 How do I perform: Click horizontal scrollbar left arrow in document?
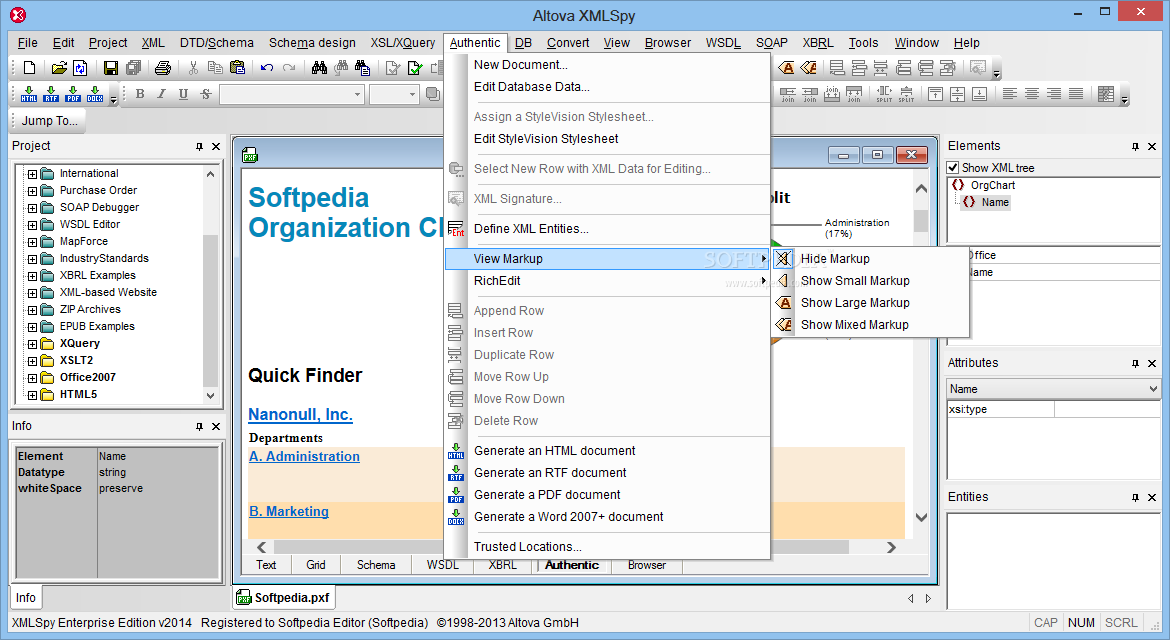[261, 548]
